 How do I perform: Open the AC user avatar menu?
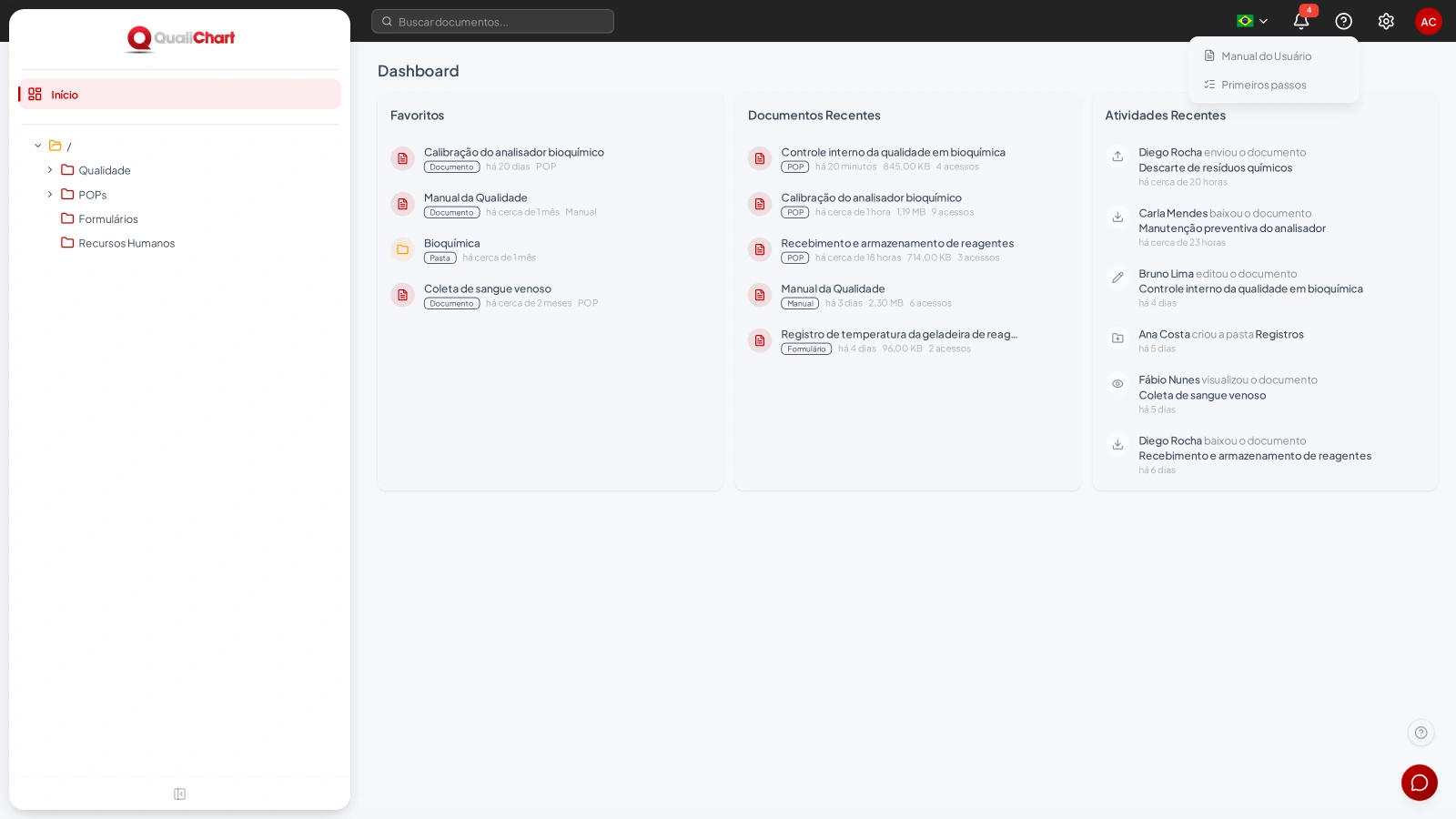click(1429, 21)
